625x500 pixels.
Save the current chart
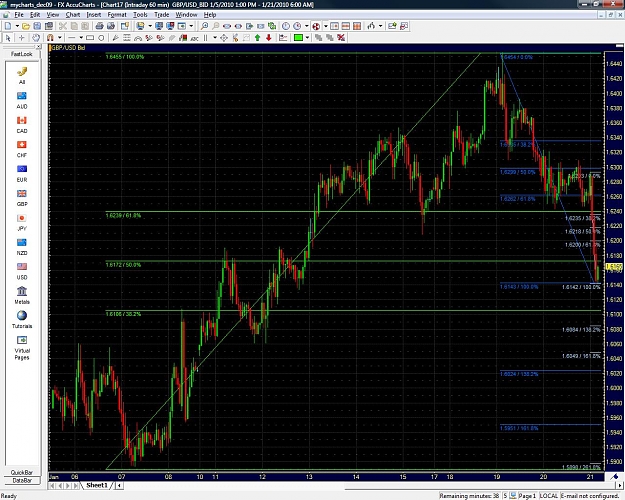pyautogui.click(x=37, y=26)
